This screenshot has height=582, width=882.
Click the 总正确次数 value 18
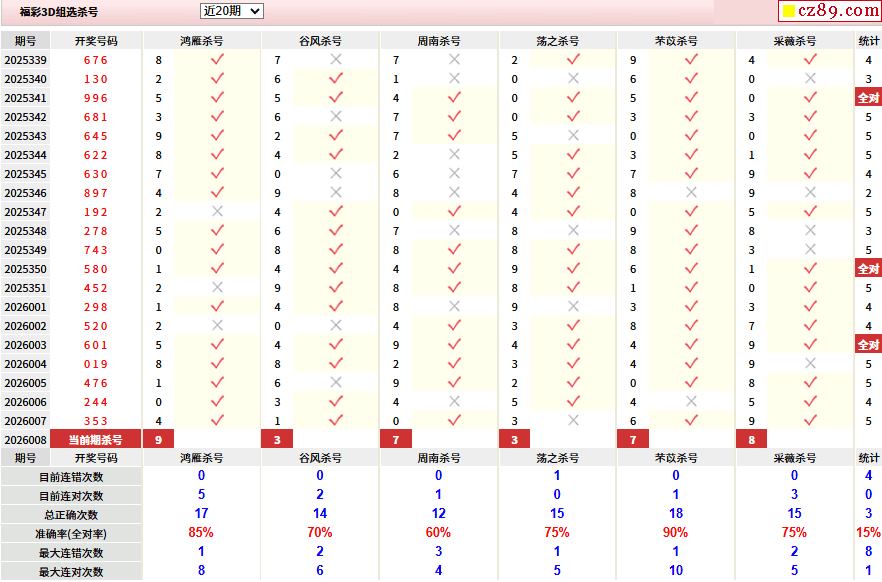coord(676,513)
